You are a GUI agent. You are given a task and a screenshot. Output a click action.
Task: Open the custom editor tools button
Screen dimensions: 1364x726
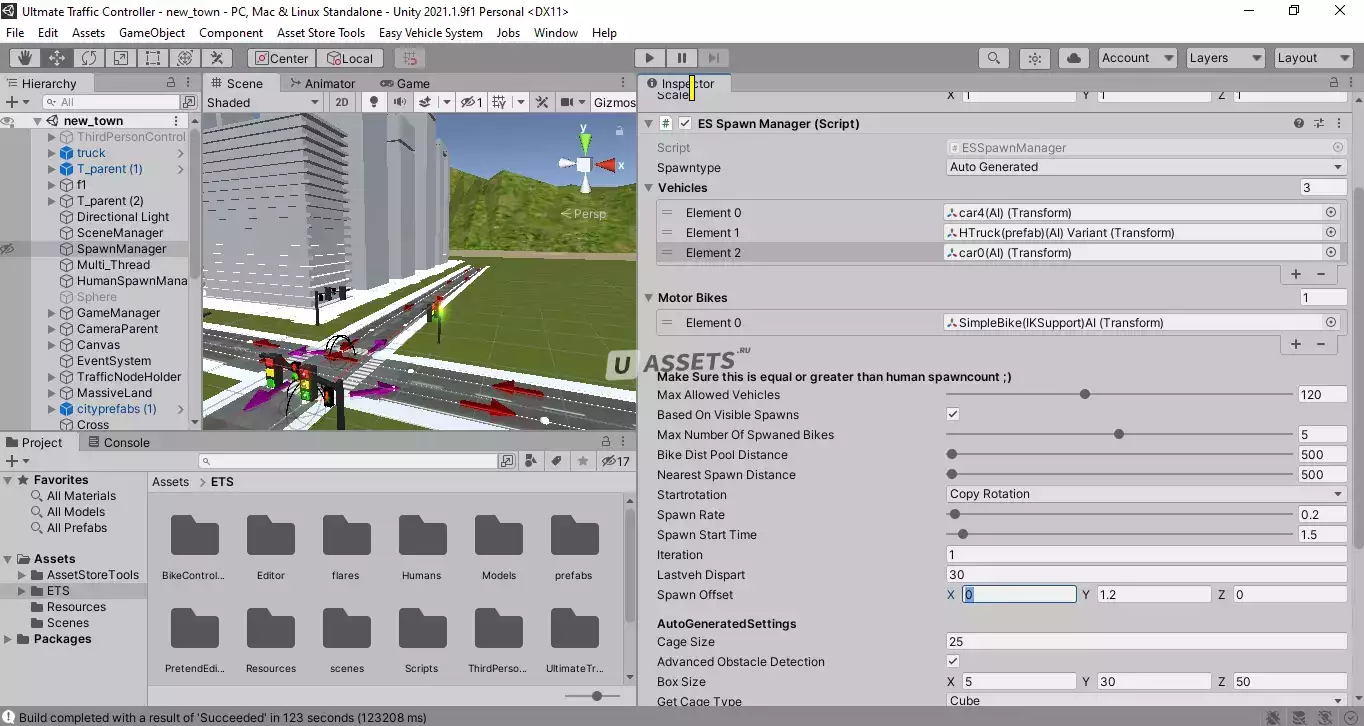pyautogui.click(x=217, y=58)
